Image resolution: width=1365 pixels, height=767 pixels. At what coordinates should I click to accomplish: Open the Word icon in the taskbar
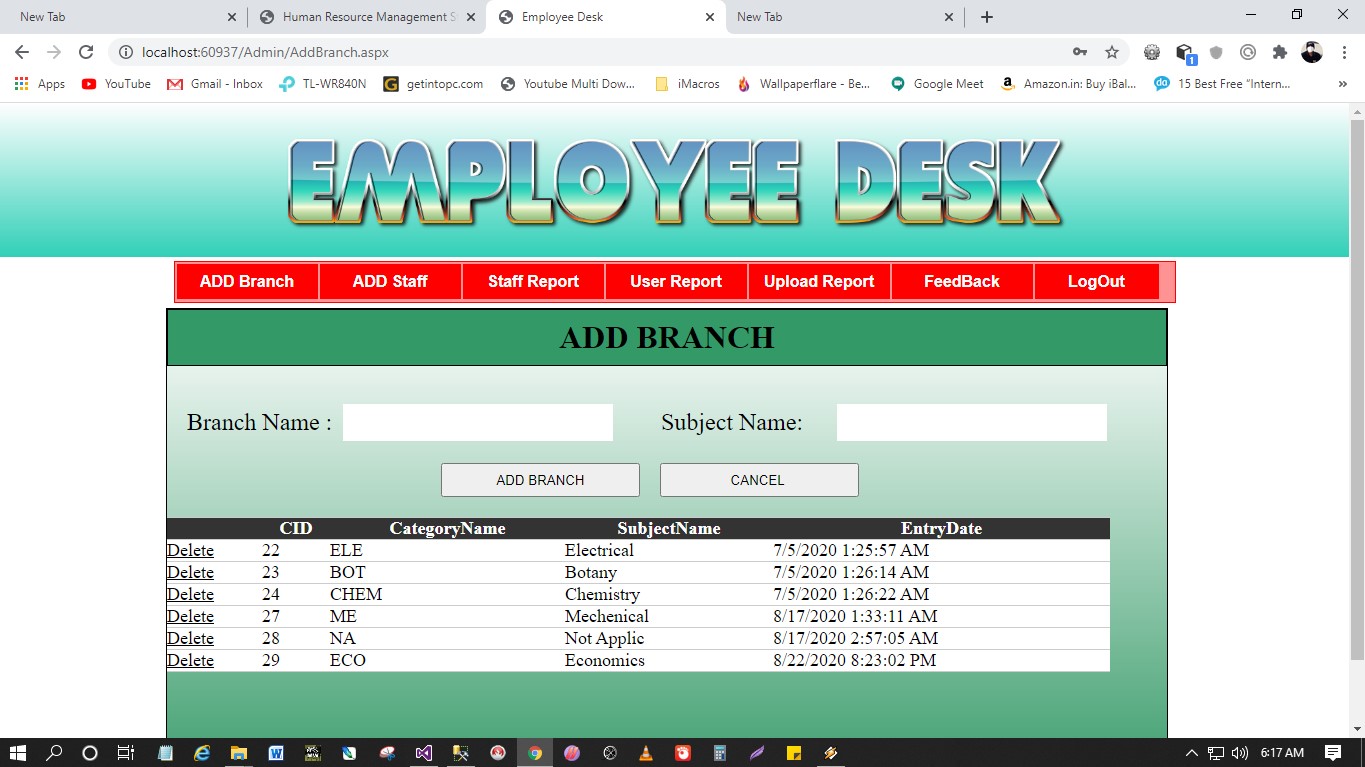pos(276,753)
